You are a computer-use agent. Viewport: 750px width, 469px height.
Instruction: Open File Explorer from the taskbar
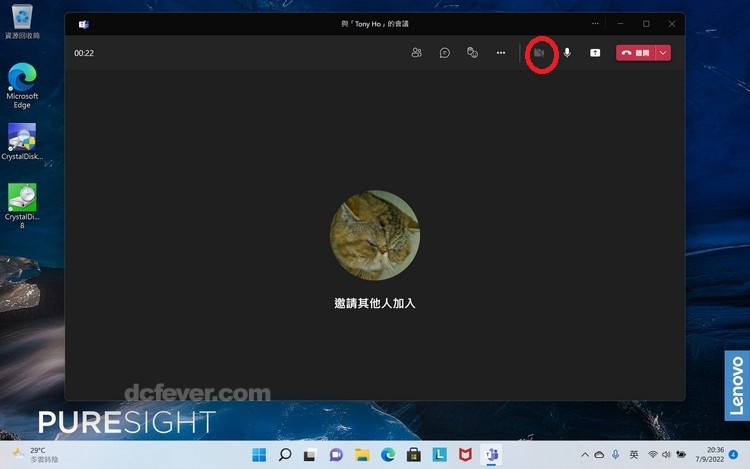coord(362,455)
